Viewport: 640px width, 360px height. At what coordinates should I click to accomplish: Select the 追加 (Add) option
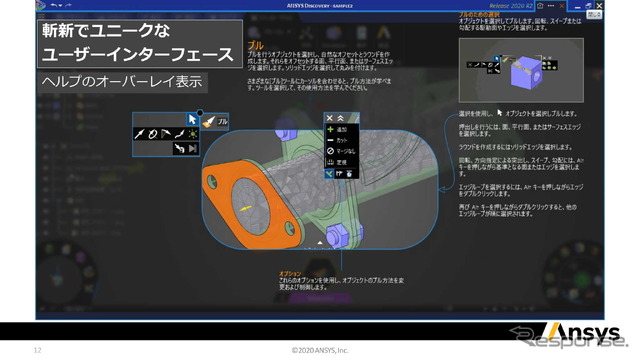tap(341, 129)
